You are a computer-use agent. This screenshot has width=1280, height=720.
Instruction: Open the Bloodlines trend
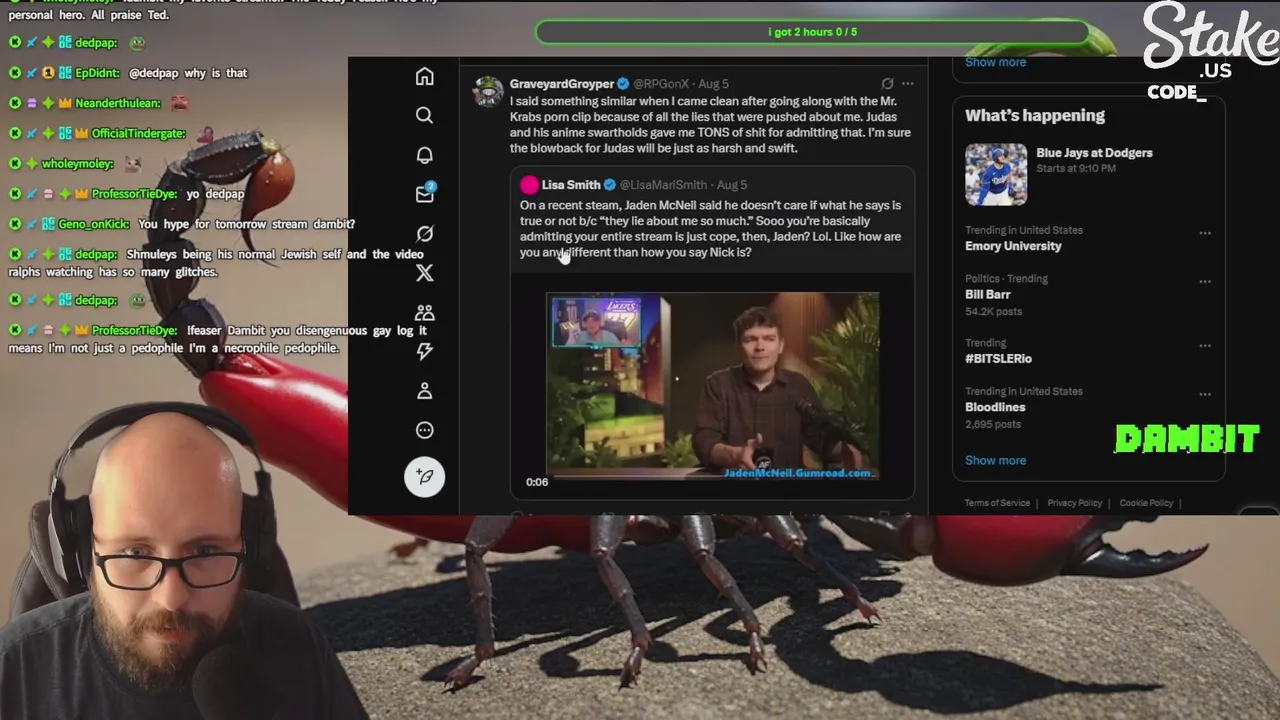click(x=995, y=408)
